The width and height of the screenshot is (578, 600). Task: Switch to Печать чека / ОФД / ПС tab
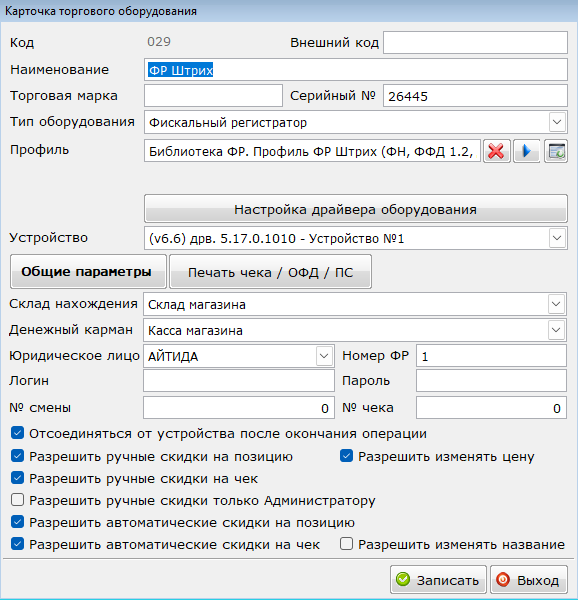(270, 272)
